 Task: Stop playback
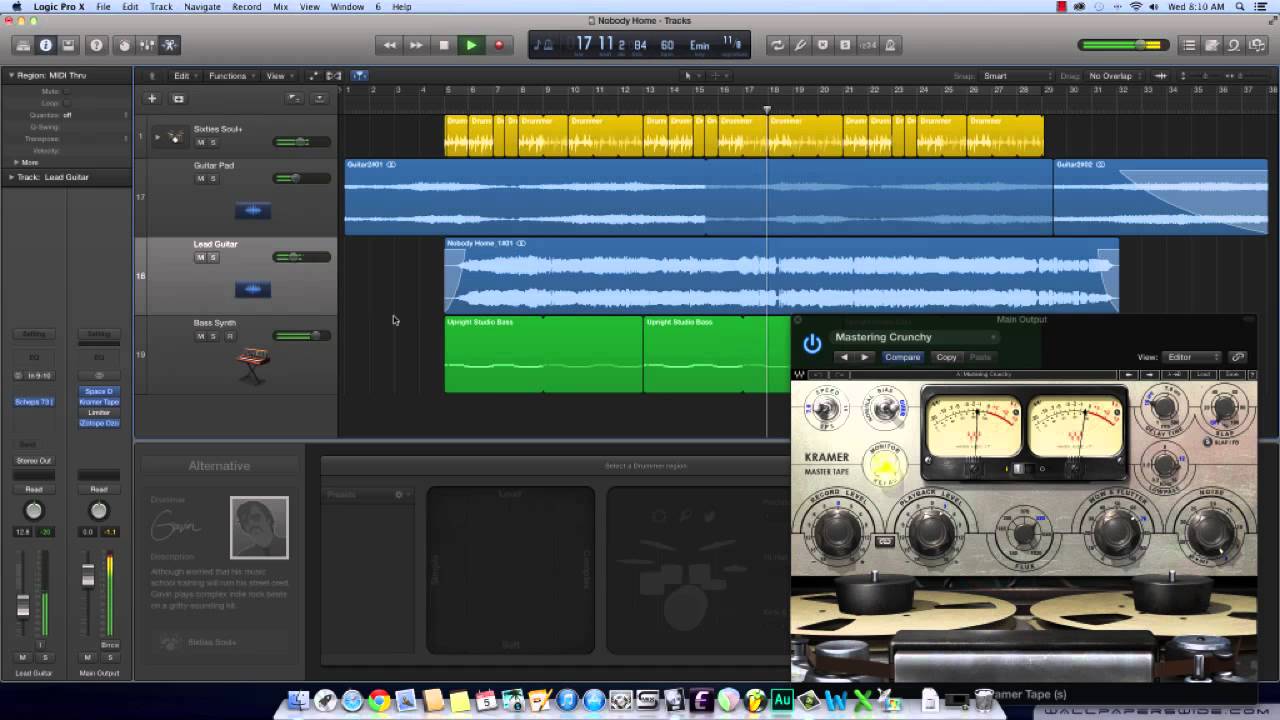pos(444,45)
